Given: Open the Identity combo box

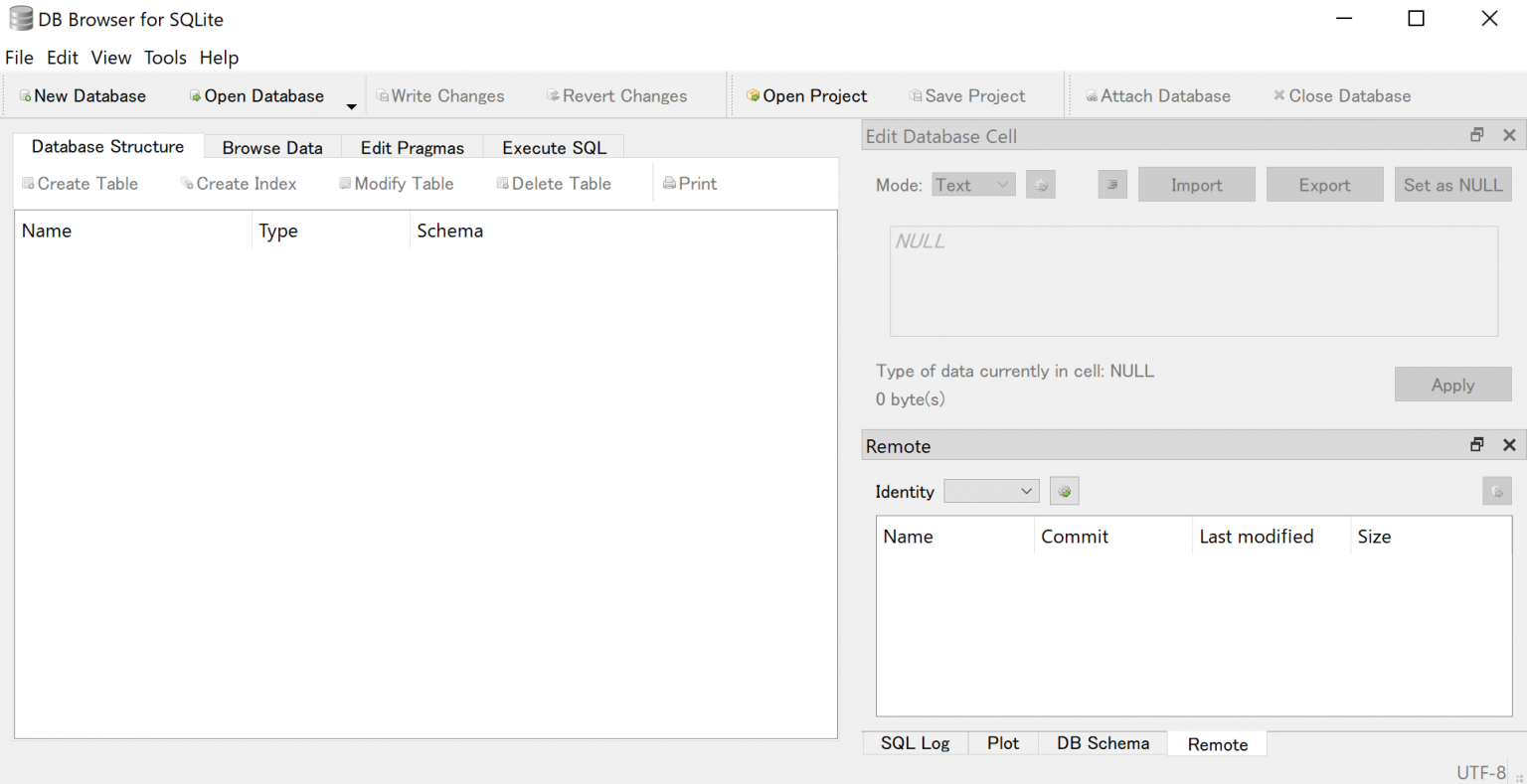Looking at the screenshot, I should (991, 492).
